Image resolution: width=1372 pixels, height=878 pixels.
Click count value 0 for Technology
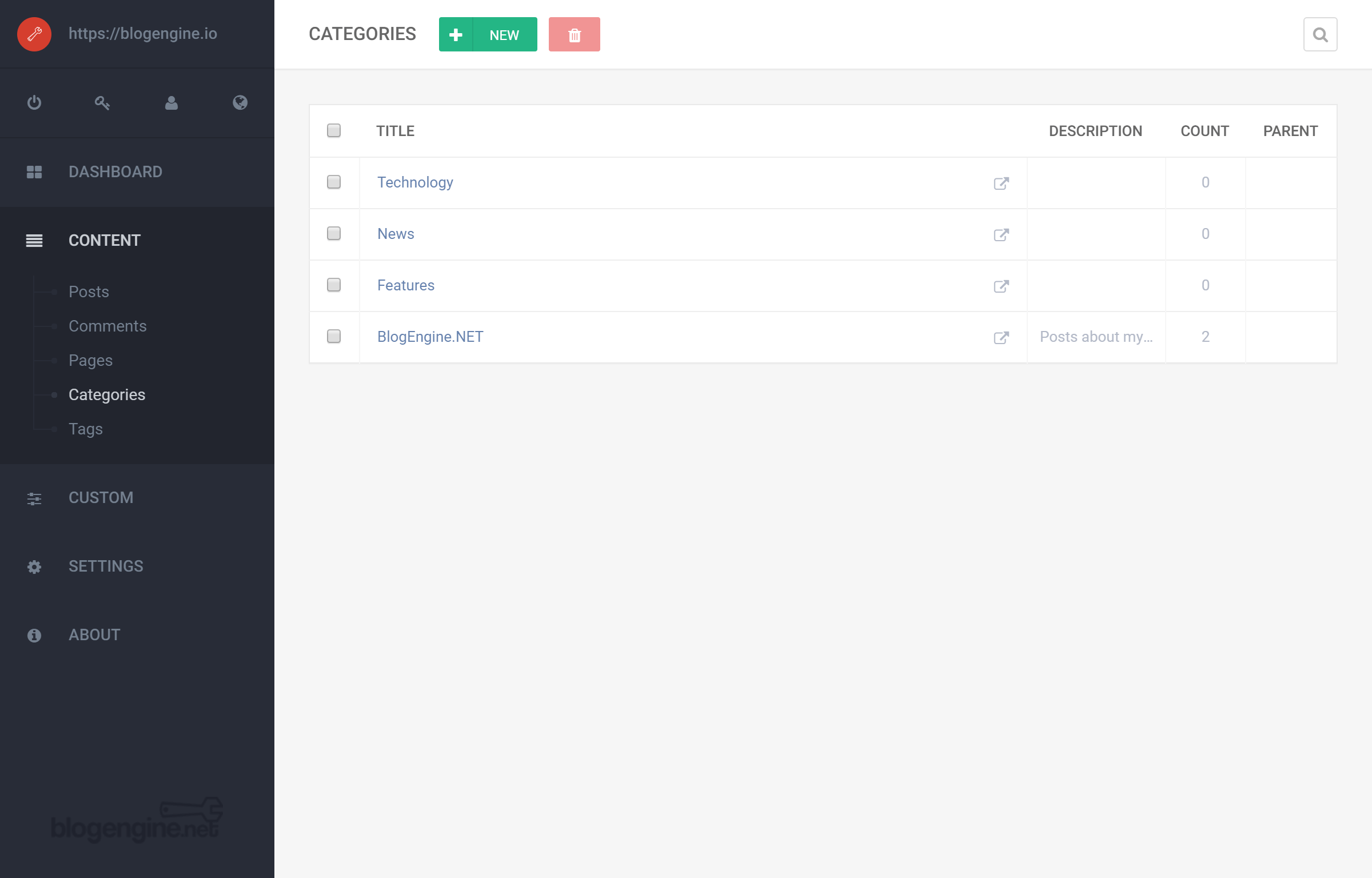pos(1205,182)
